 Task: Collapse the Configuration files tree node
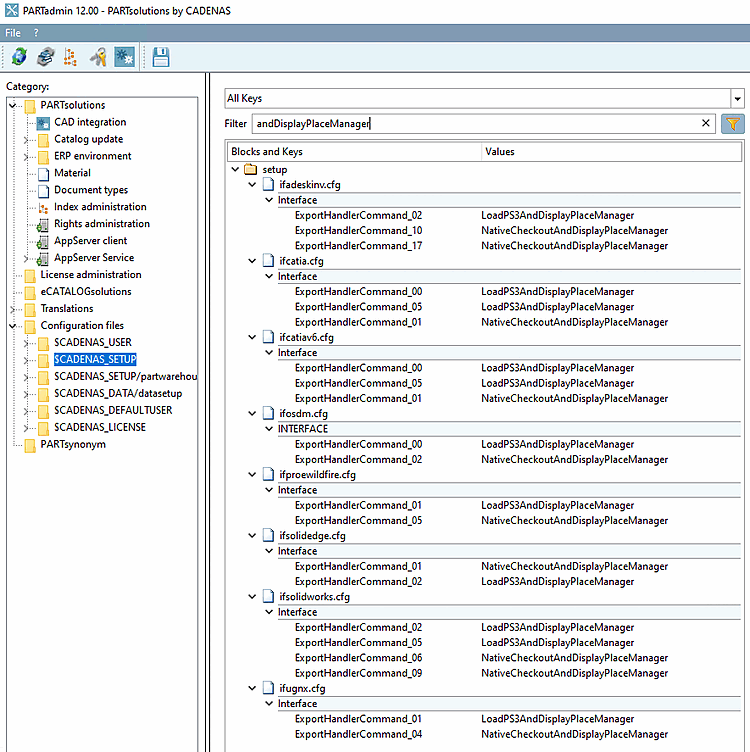point(13,326)
